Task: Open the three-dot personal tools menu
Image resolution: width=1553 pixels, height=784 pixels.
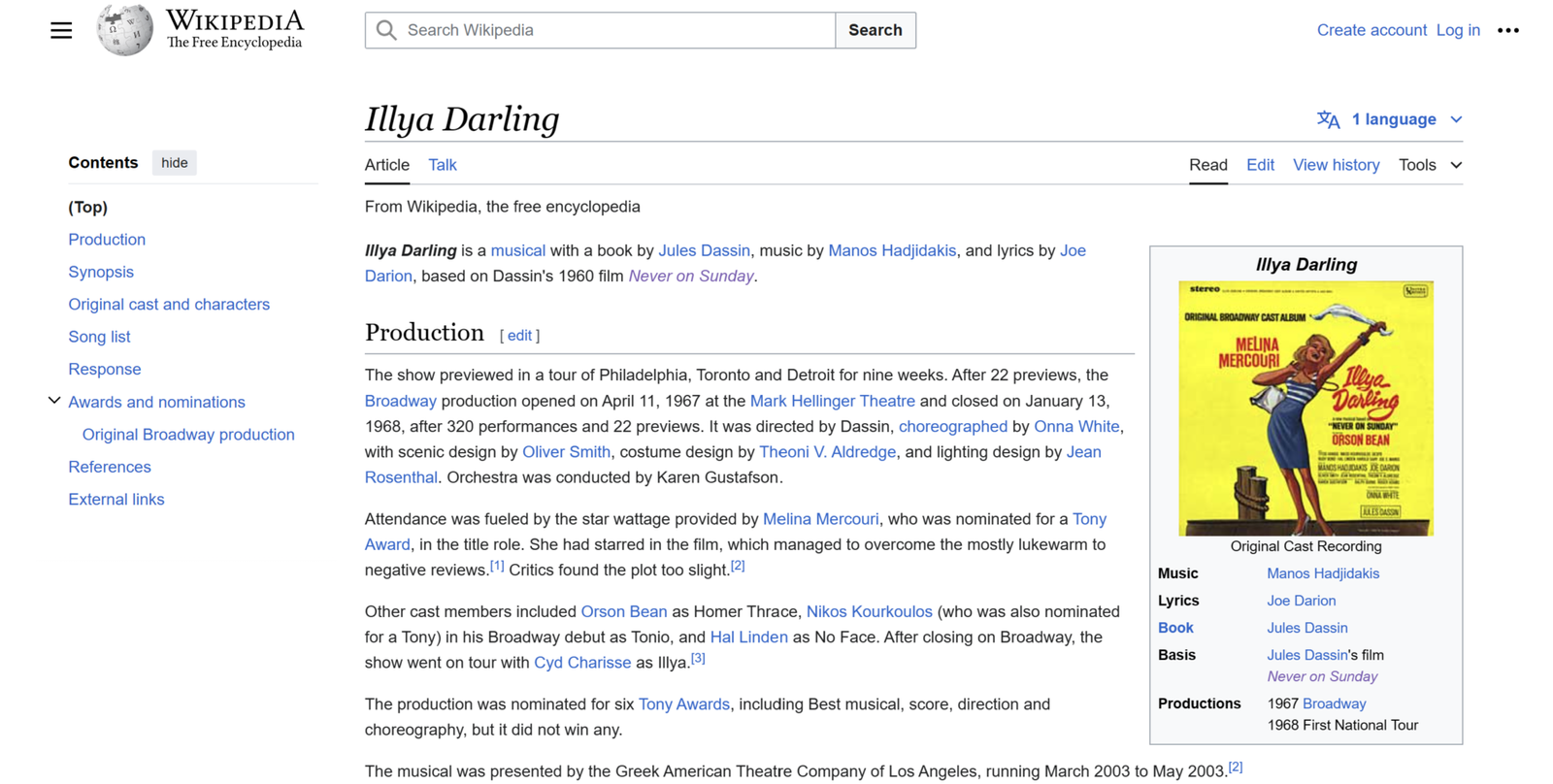Action: [x=1507, y=30]
